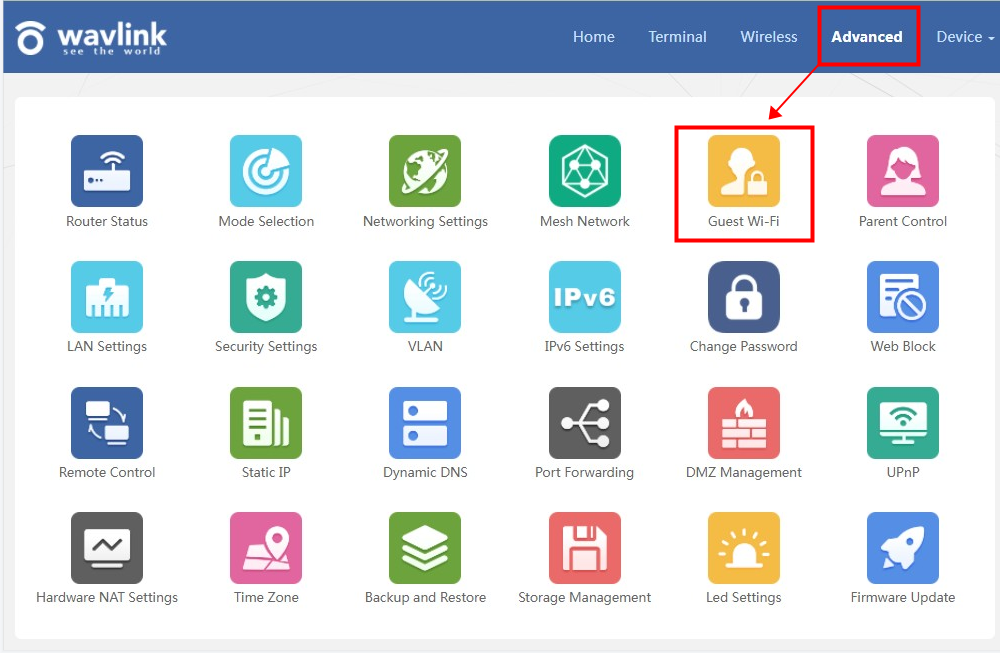Select the VLAN satellite dish icon
The image size is (1000, 653).
425,297
